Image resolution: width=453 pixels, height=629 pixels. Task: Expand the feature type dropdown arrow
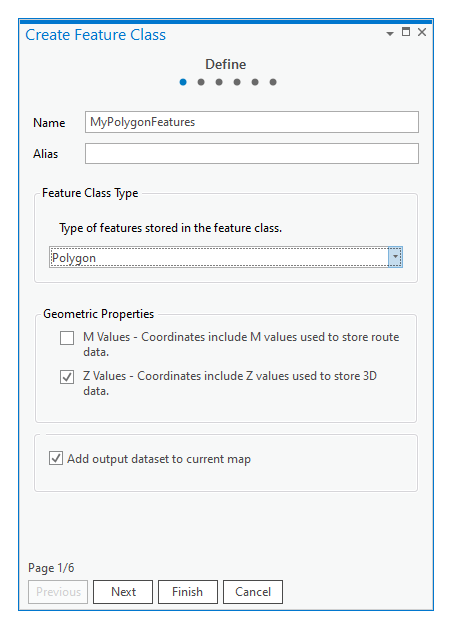395,257
